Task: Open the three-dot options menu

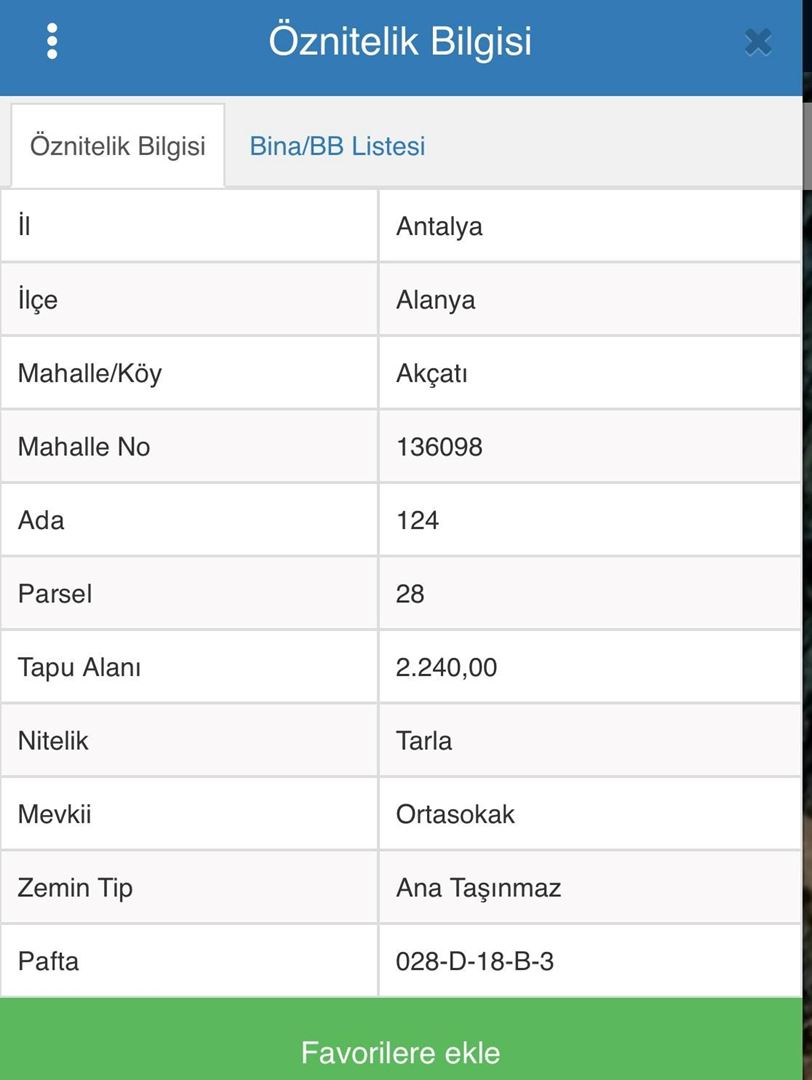Action: coord(52,41)
